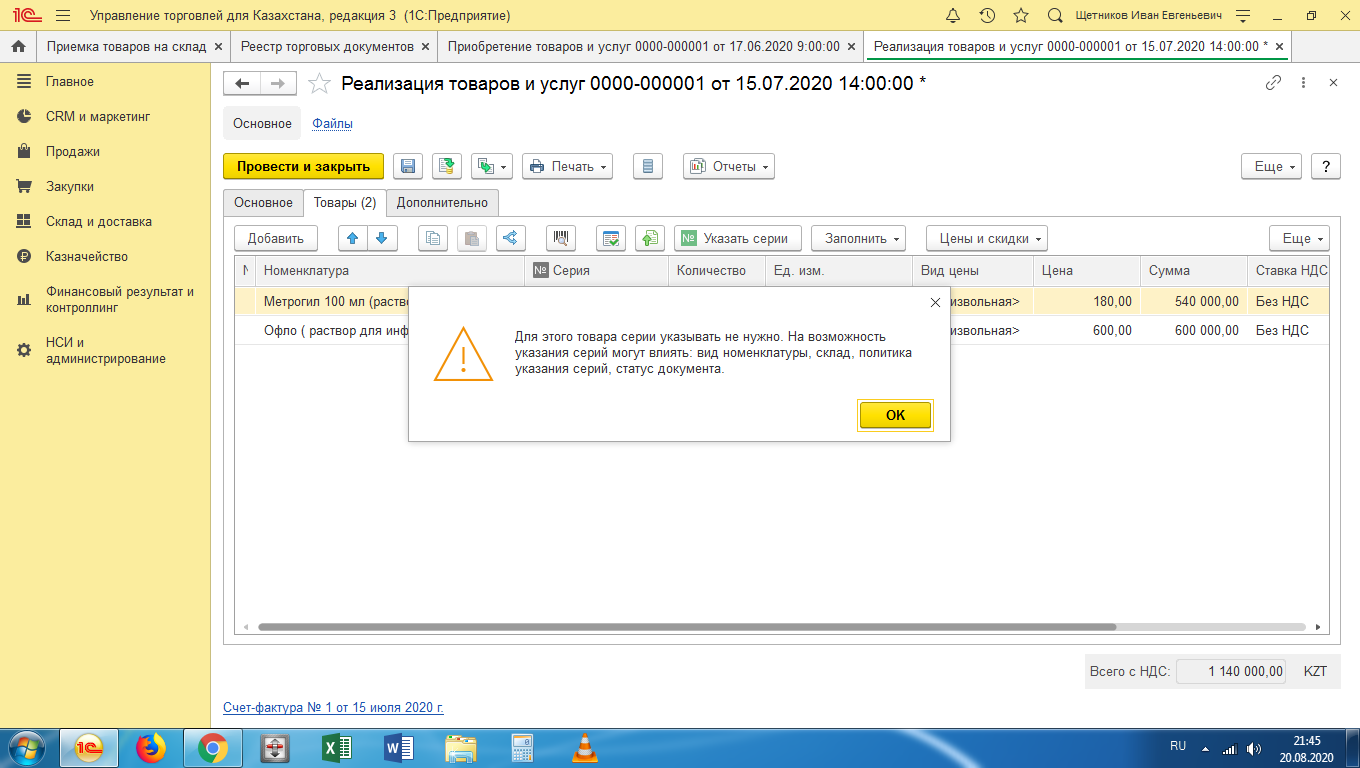This screenshot has height=768, width=1360.
Task: Open notifications bell icon
Action: click(x=953, y=16)
